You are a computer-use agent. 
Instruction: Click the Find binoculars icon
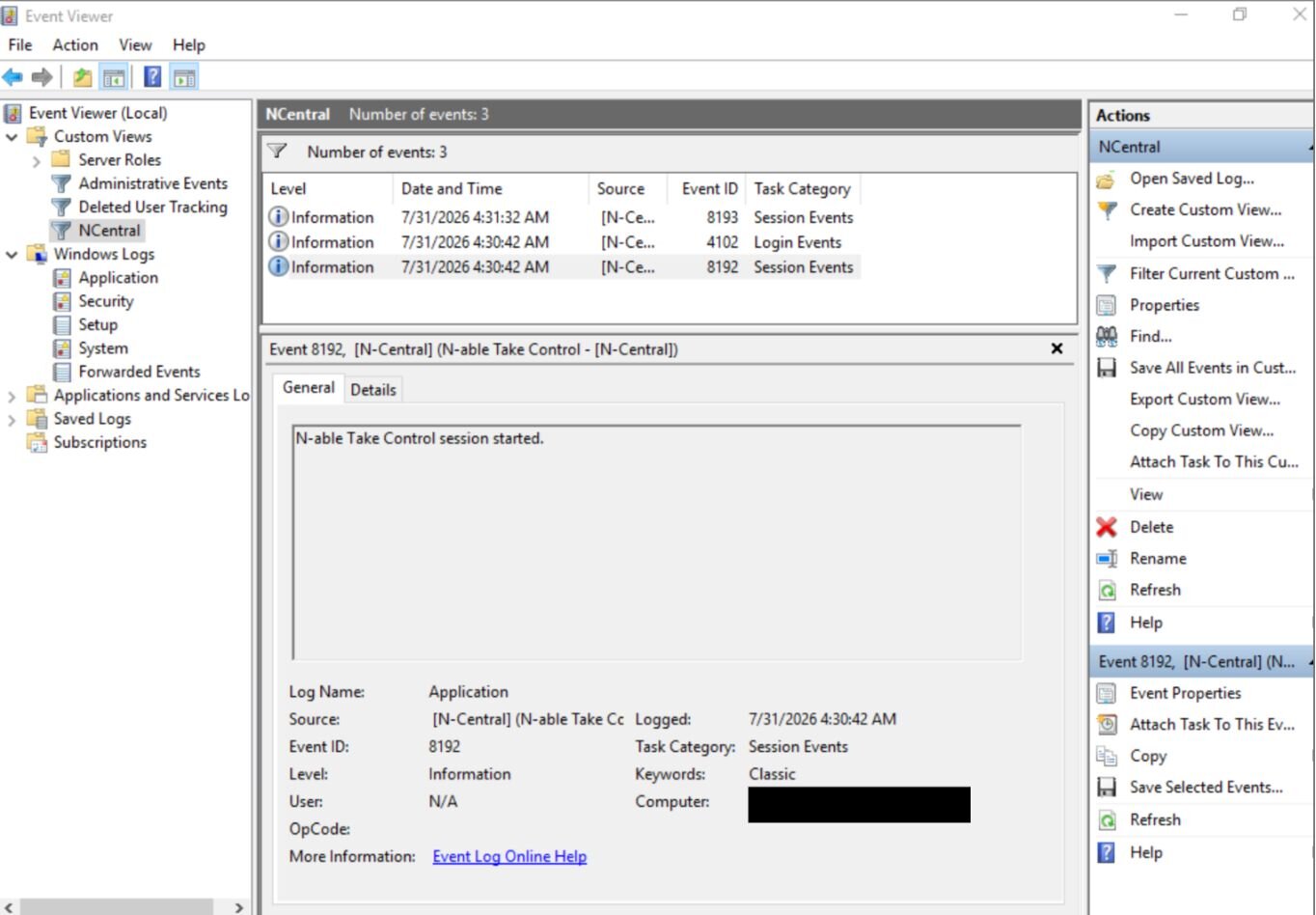click(1107, 337)
